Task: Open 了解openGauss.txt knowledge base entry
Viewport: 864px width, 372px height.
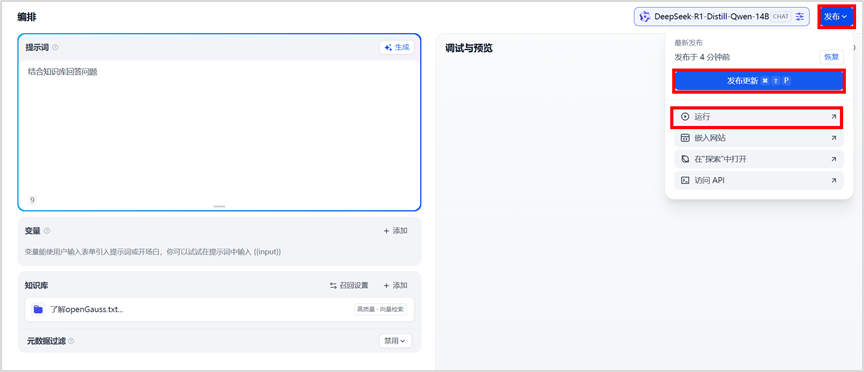Action: 219,310
